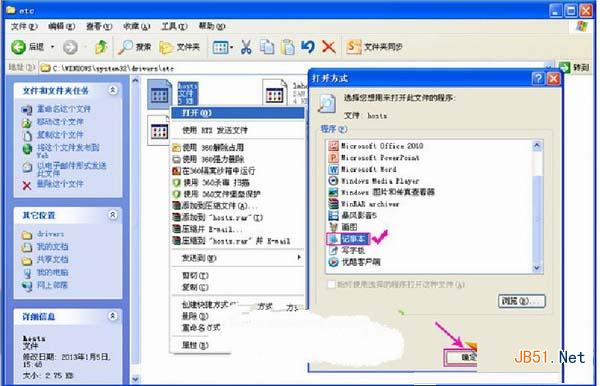This screenshot has width=600, height=386.
Task: Toggle the Folders pane button
Action: point(180,47)
